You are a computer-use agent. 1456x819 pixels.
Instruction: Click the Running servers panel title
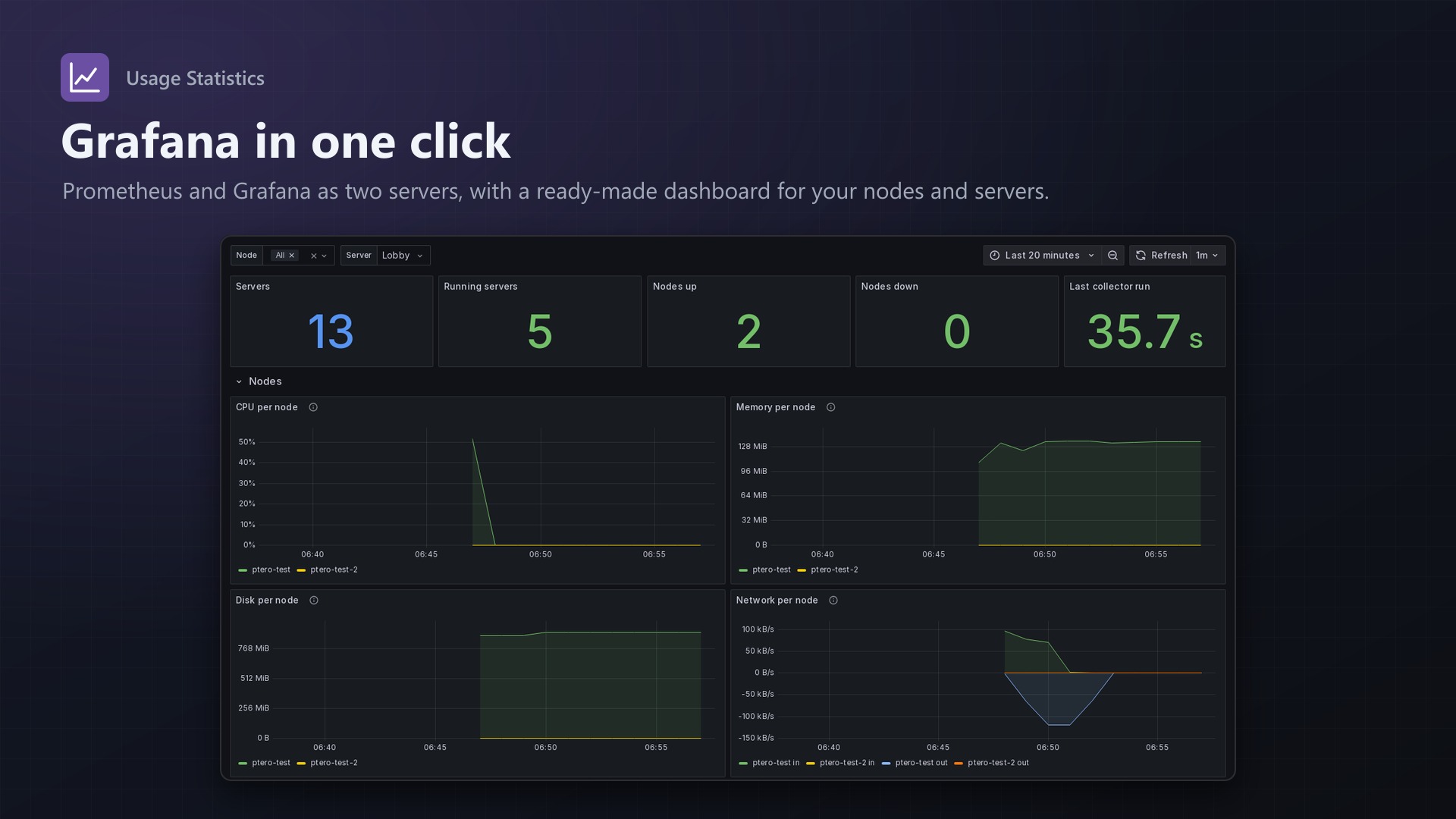click(x=481, y=287)
